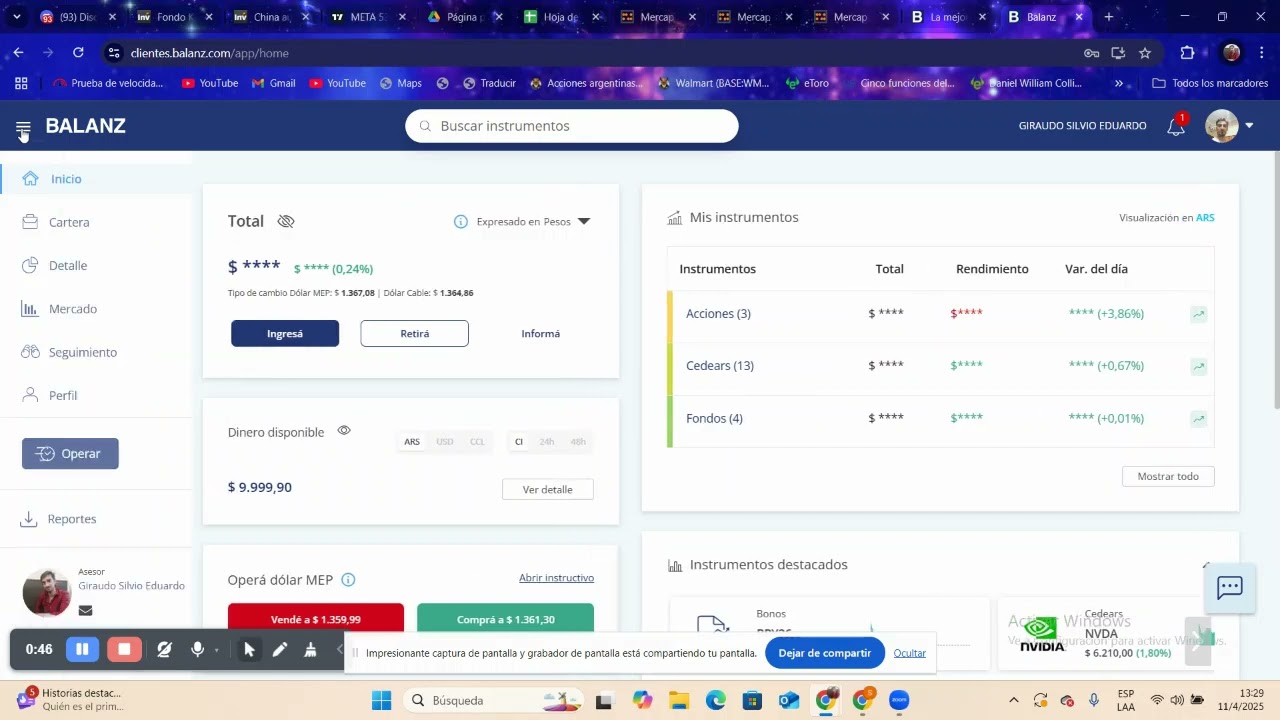Toggle the microphone in the screen recorder
Viewport: 1280px width, 720px height.
[198, 650]
